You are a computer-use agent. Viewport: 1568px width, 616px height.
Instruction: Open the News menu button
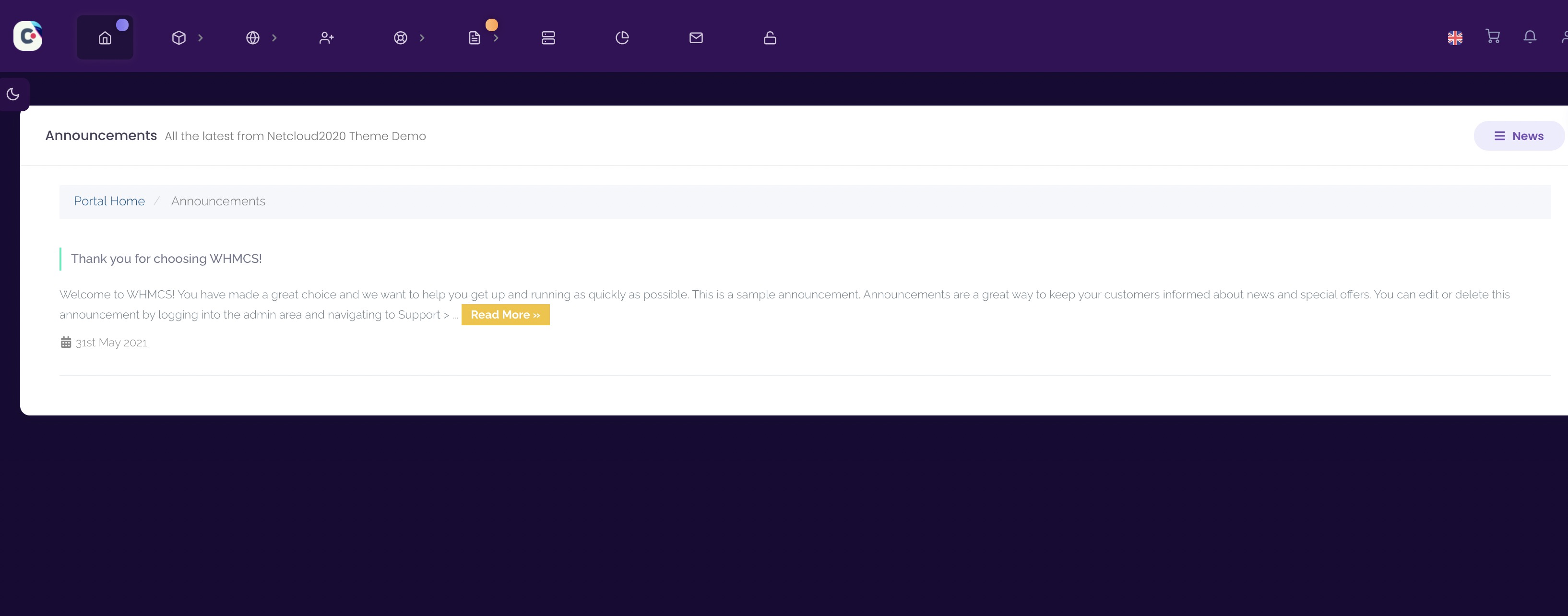click(1519, 136)
